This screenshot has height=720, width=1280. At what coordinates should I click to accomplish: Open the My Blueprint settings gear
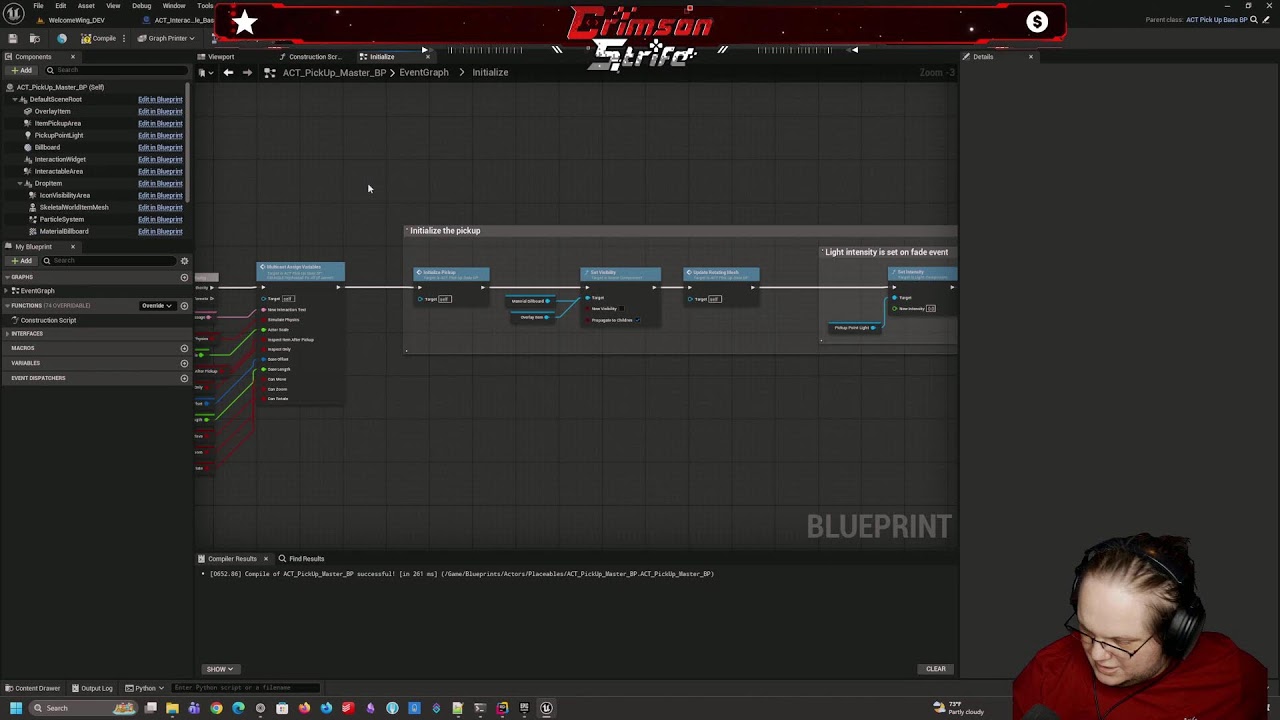(x=184, y=260)
